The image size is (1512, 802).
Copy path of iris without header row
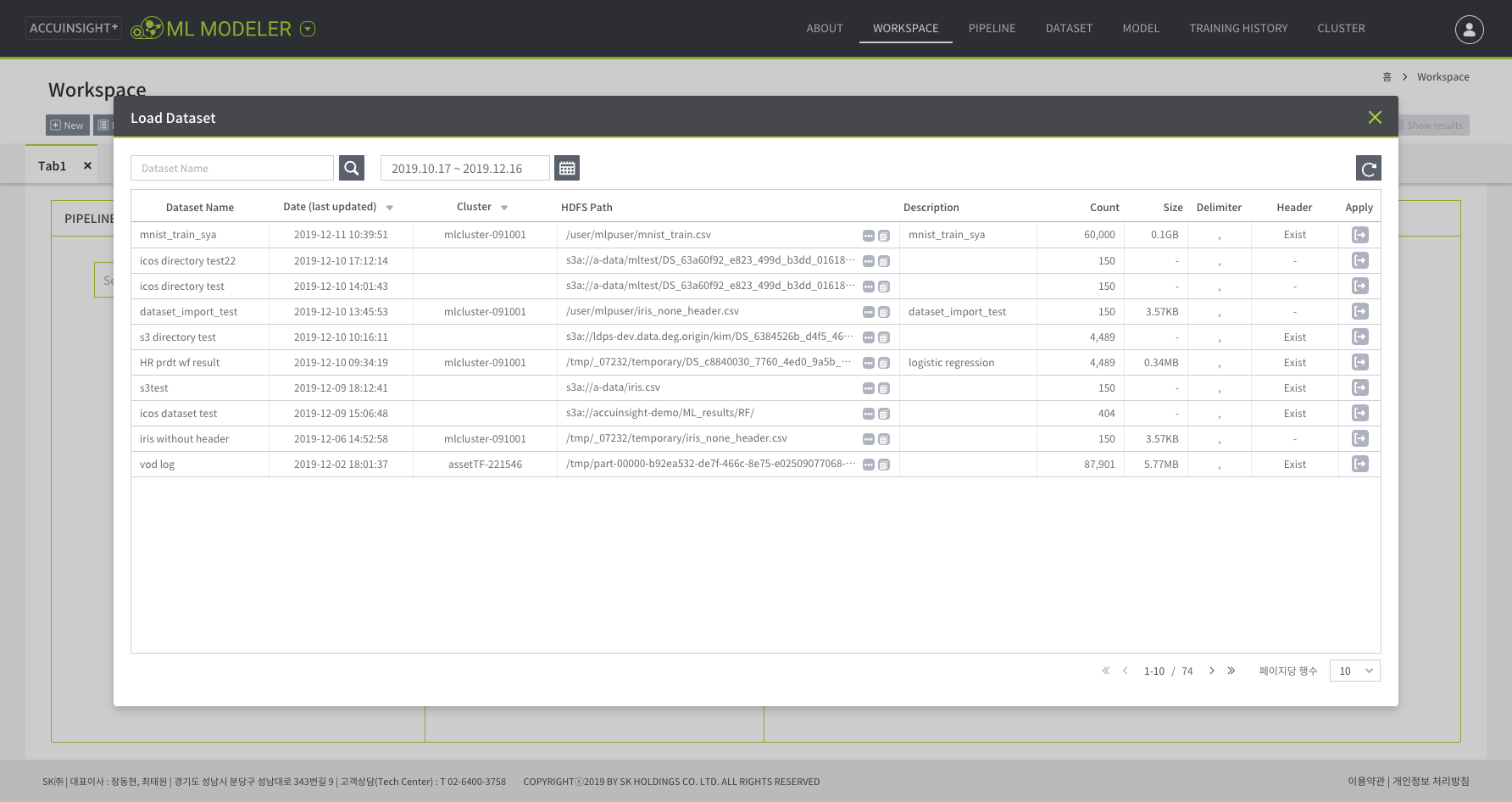[x=884, y=439]
